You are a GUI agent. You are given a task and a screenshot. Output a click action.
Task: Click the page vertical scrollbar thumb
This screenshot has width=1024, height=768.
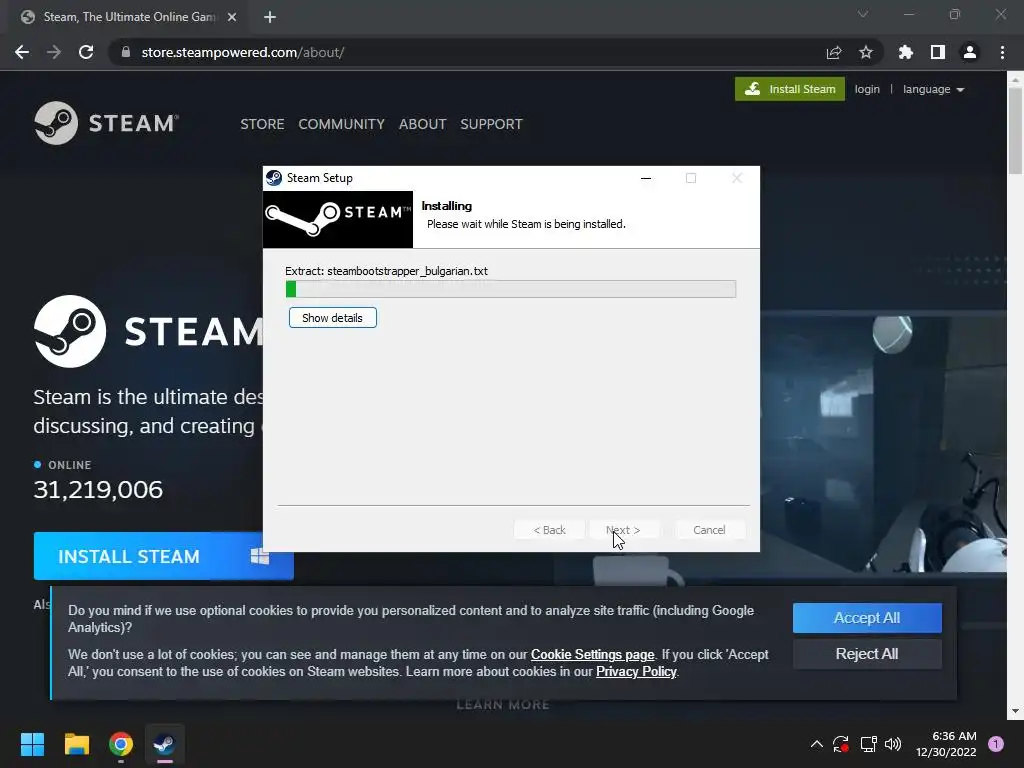(x=1015, y=129)
